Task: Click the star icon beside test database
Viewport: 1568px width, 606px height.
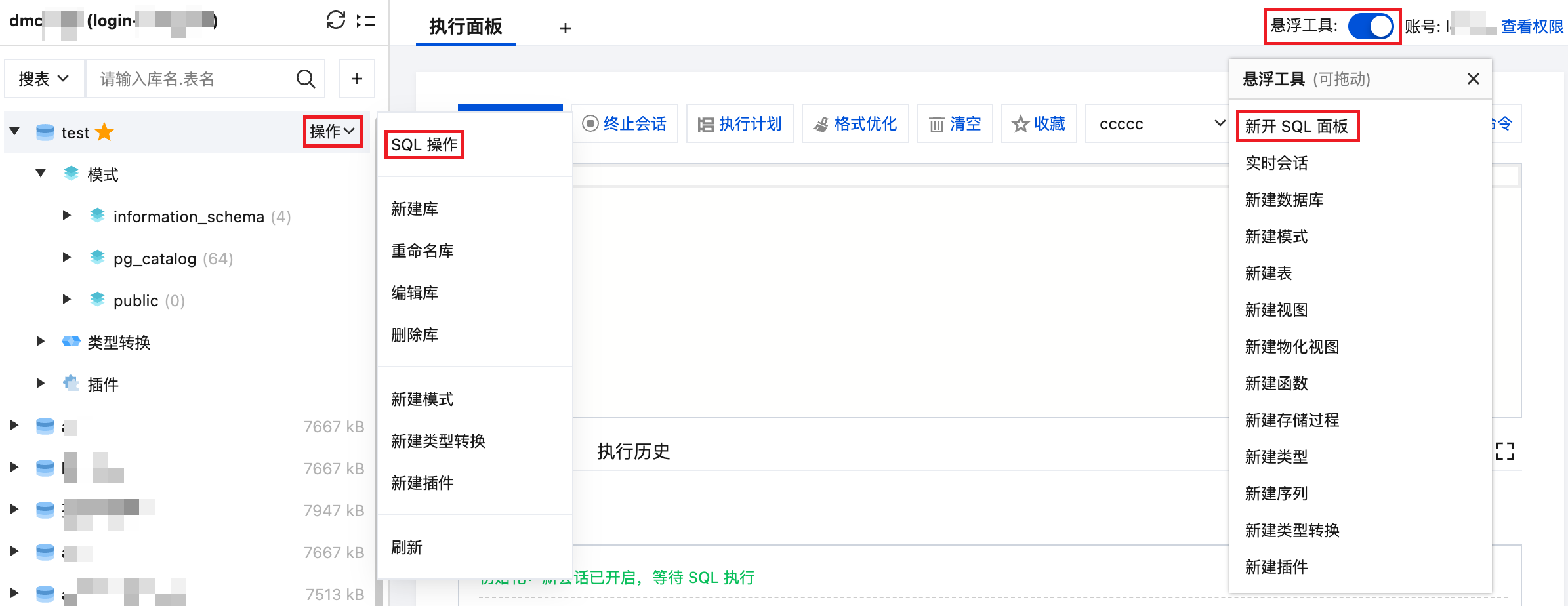Action: (105, 132)
